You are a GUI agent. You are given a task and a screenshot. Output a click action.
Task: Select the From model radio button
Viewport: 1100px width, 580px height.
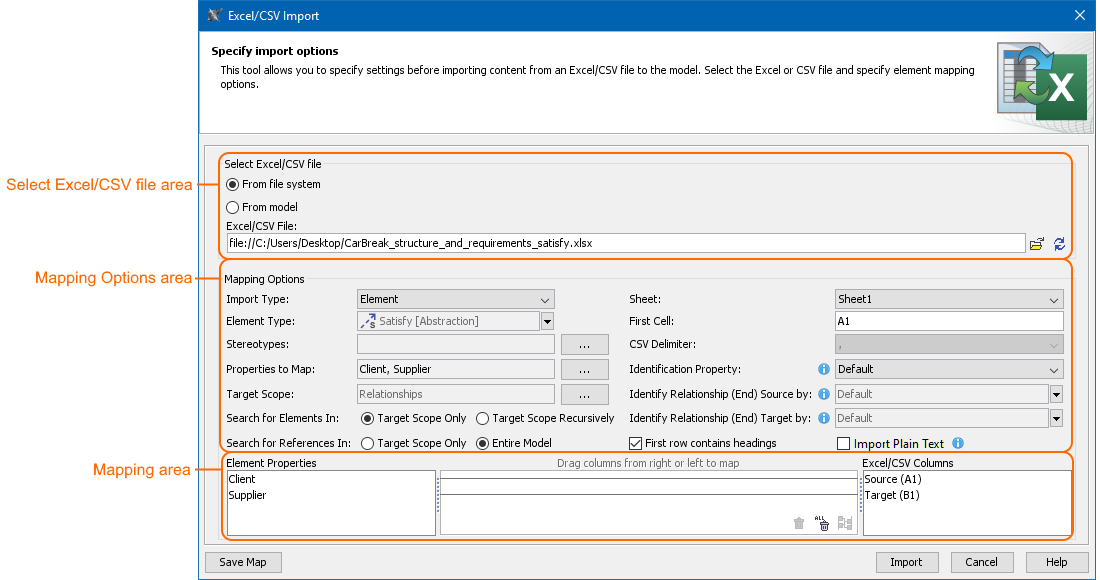pos(233,207)
